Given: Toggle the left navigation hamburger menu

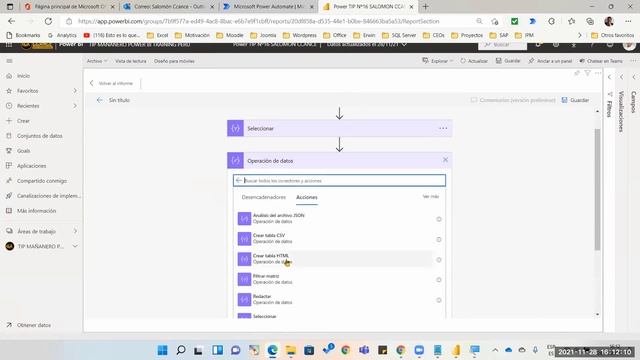Looking at the screenshot, I should point(9,61).
